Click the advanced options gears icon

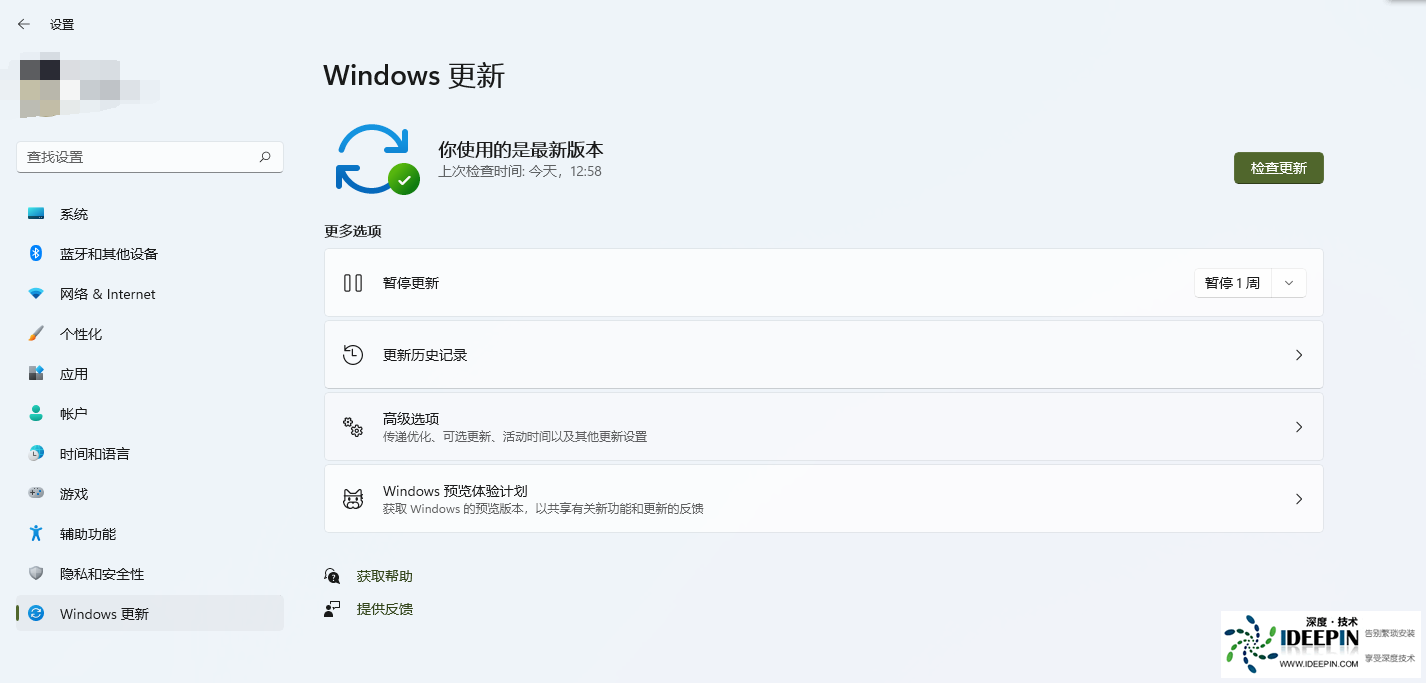[353, 427]
